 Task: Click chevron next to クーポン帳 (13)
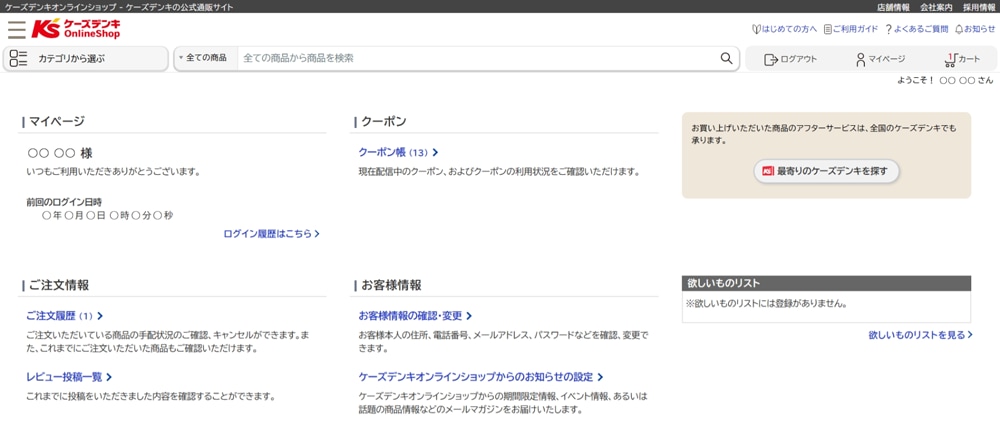tap(435, 152)
